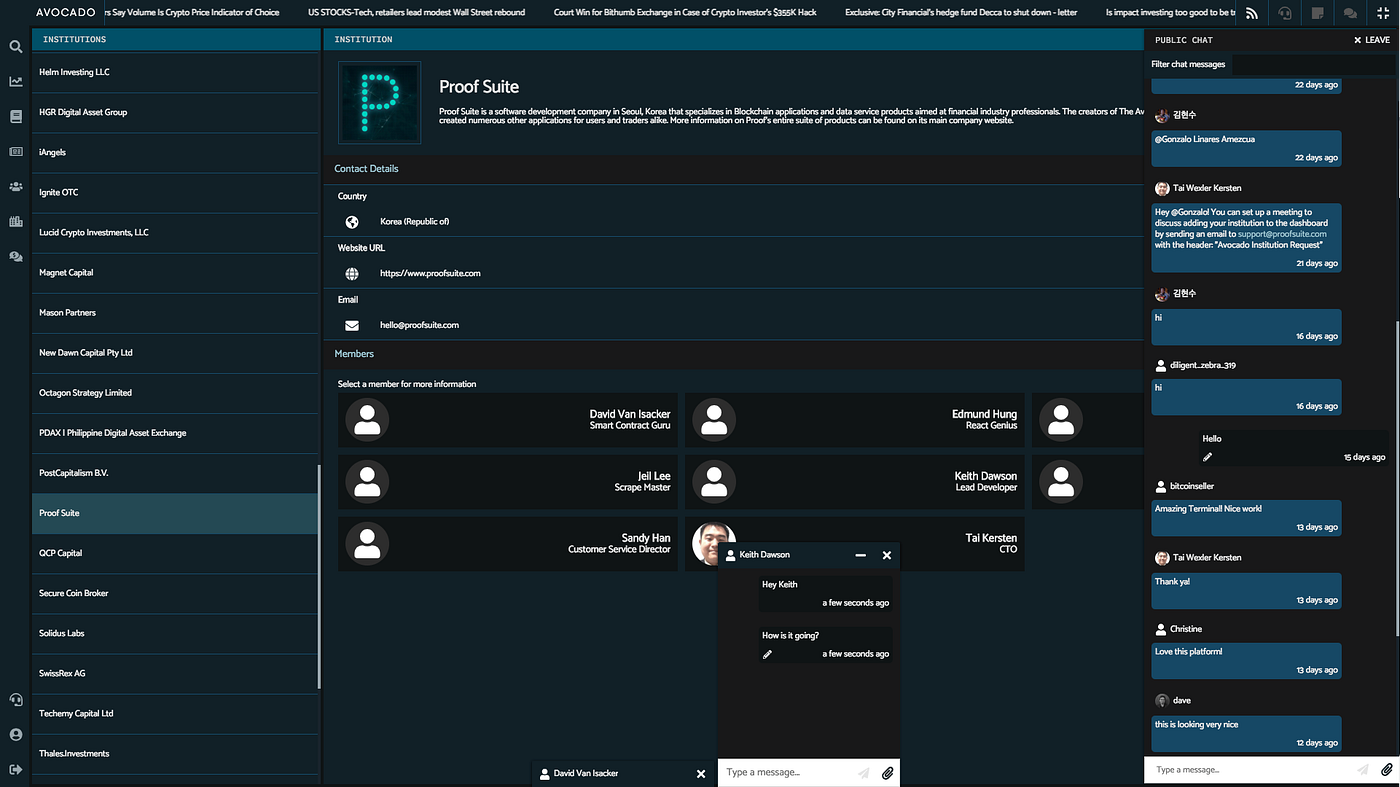Toggle the chat bubbles icon in the top bar
1400x787 pixels.
1350,13
